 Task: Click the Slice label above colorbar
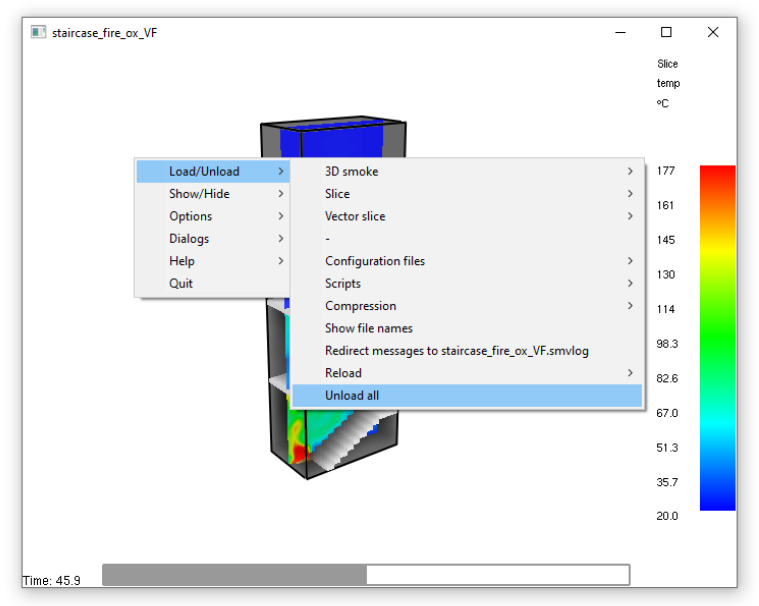click(668, 64)
